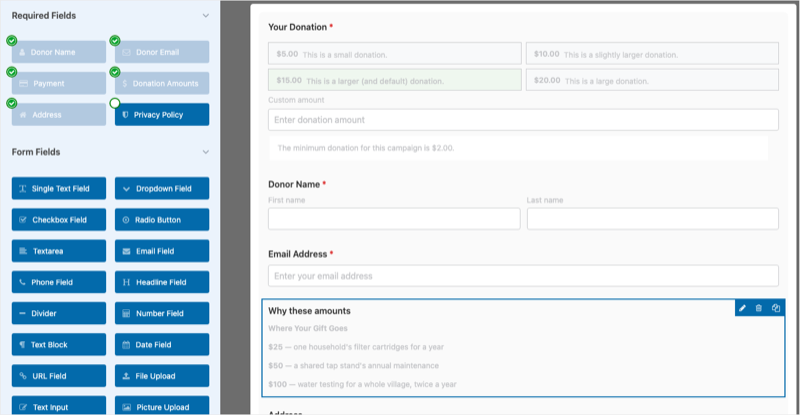The image size is (800, 415).
Task: Insert a Date Field
Action: (162, 345)
